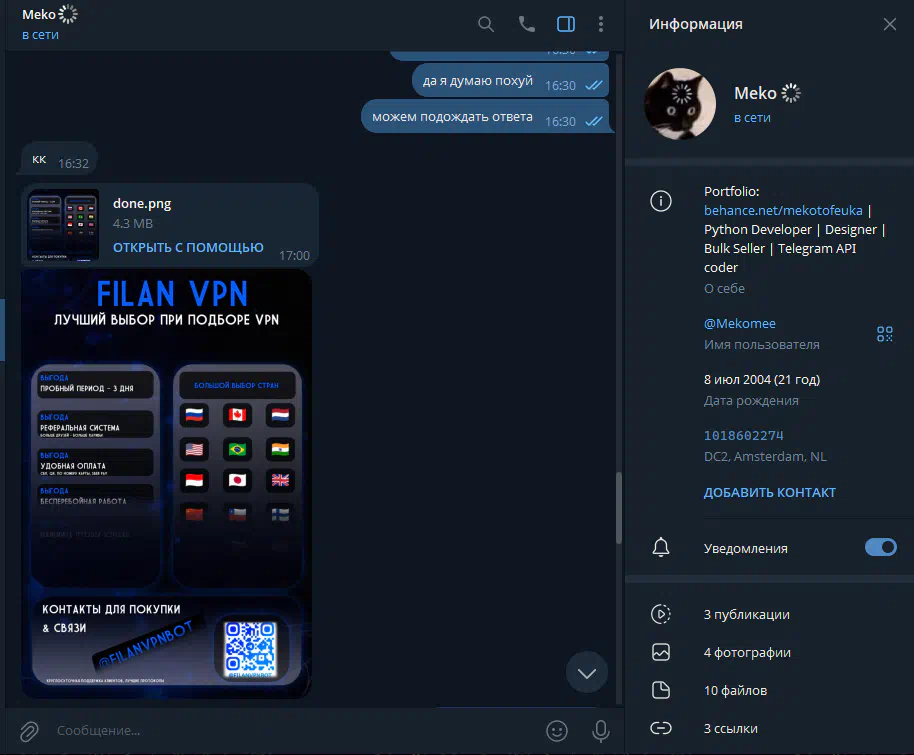Open the 3 публикации section
This screenshot has height=755, width=914.
coord(747,614)
